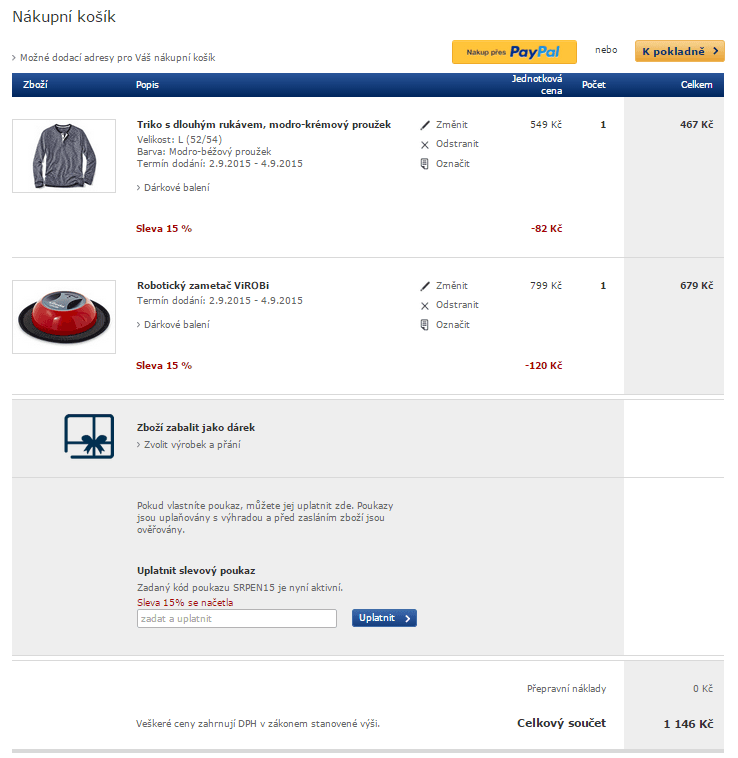Image resolution: width=738 pixels, height=758 pixels.
Task: Click the PayPal logo payment button
Action: pyautogui.click(x=514, y=52)
